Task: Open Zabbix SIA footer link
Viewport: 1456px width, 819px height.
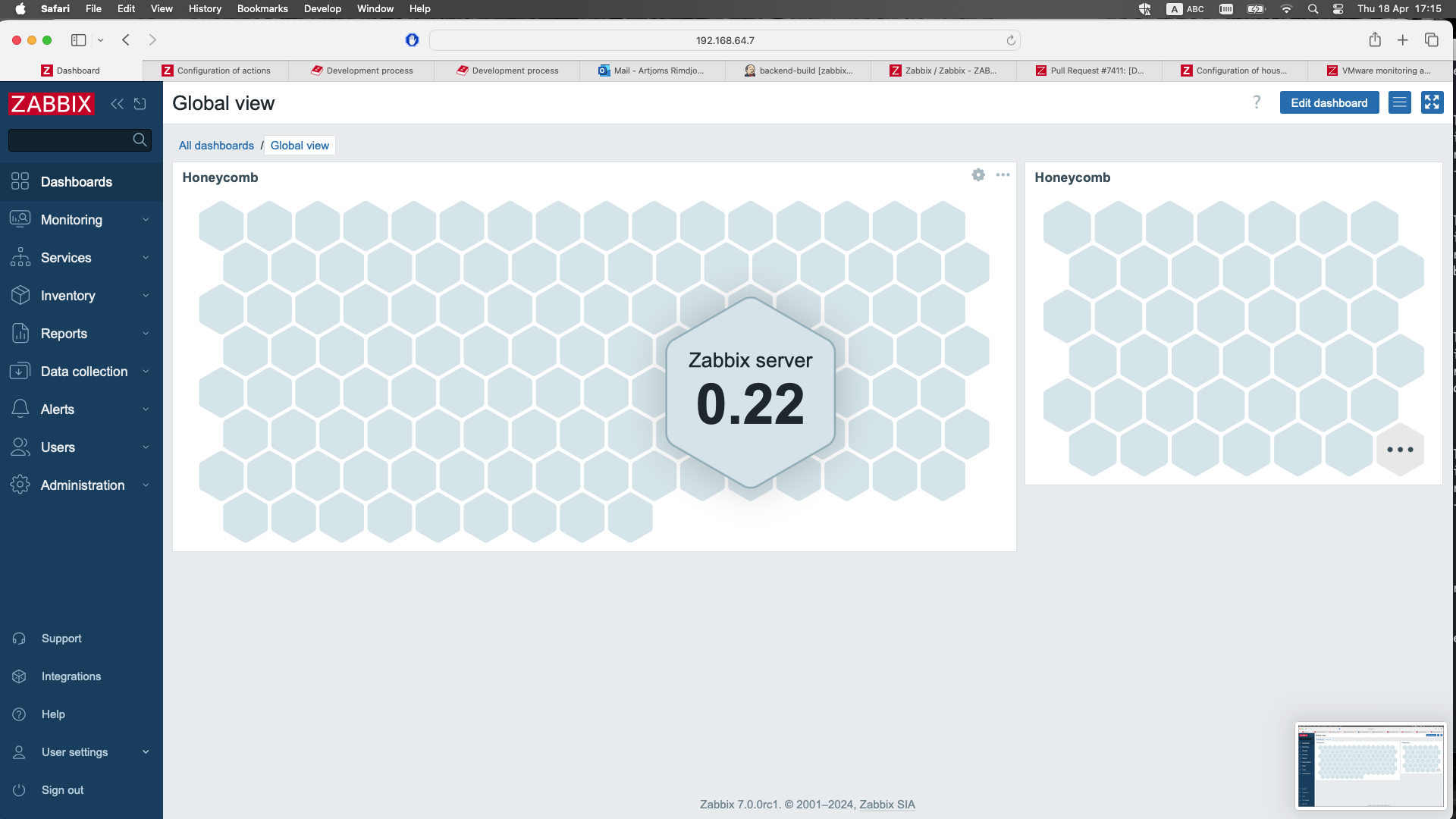Action: coord(887,805)
